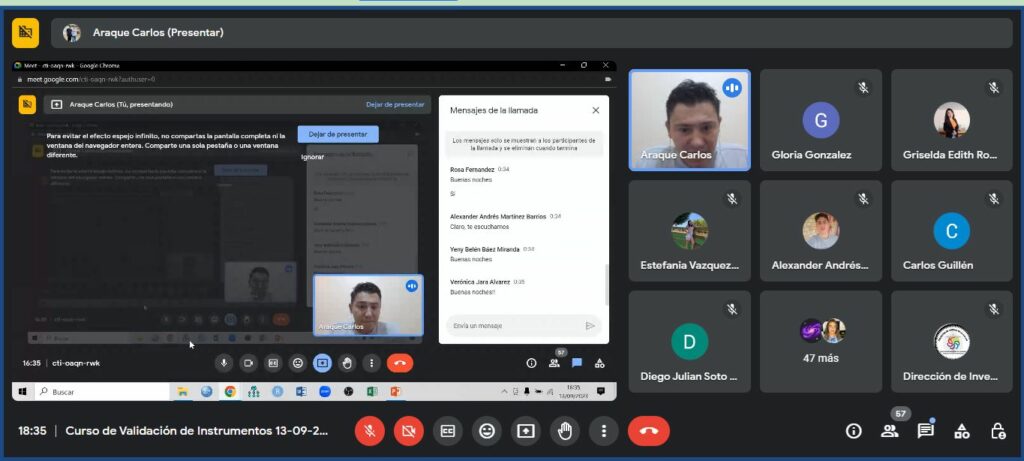Click presenter avatar in top bar
The image size is (1024, 461).
(x=72, y=33)
